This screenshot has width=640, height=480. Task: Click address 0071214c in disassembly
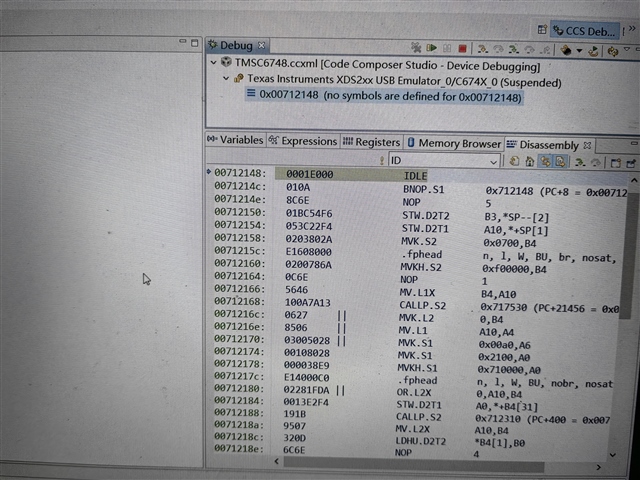click(x=240, y=187)
